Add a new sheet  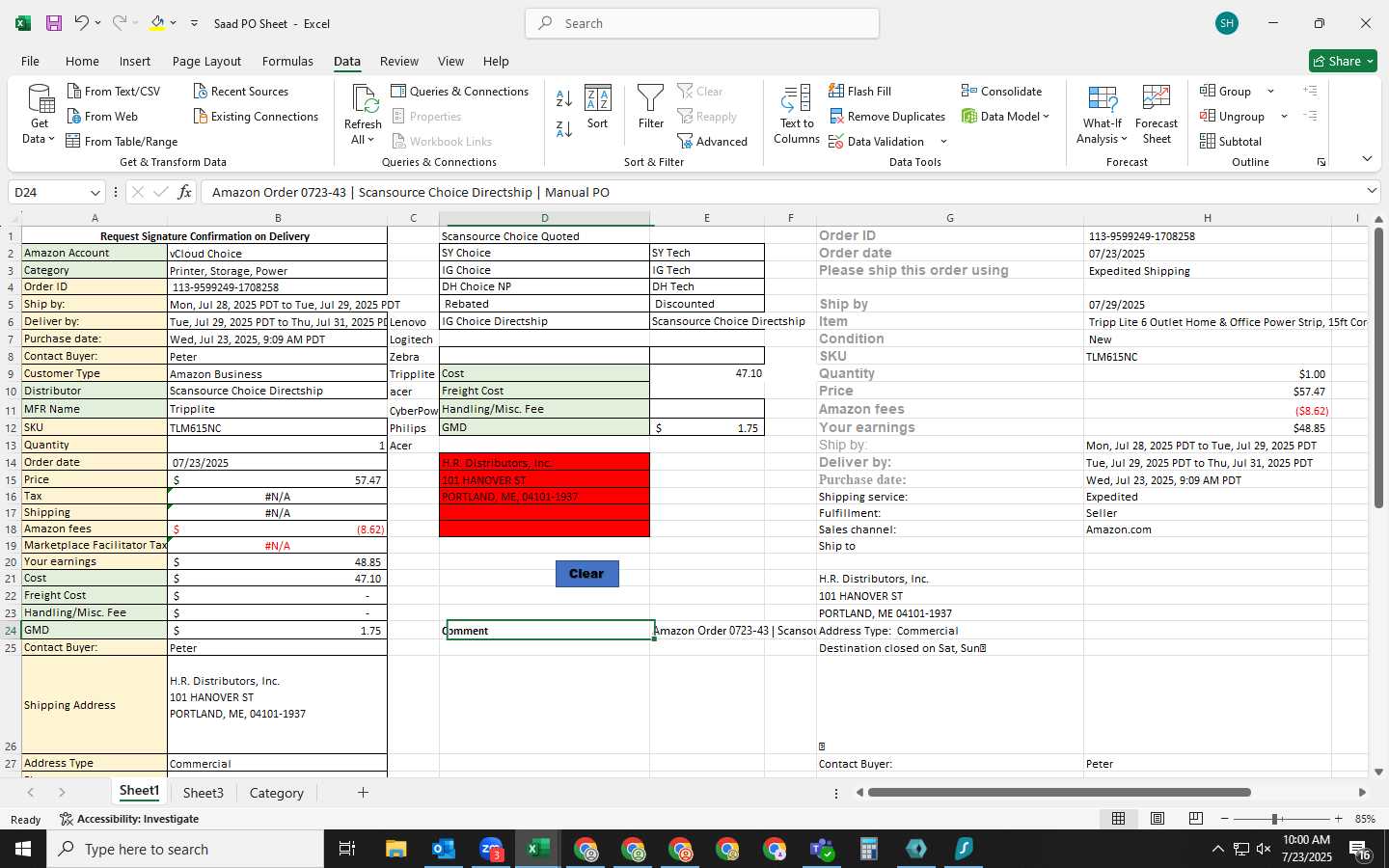coord(363,793)
